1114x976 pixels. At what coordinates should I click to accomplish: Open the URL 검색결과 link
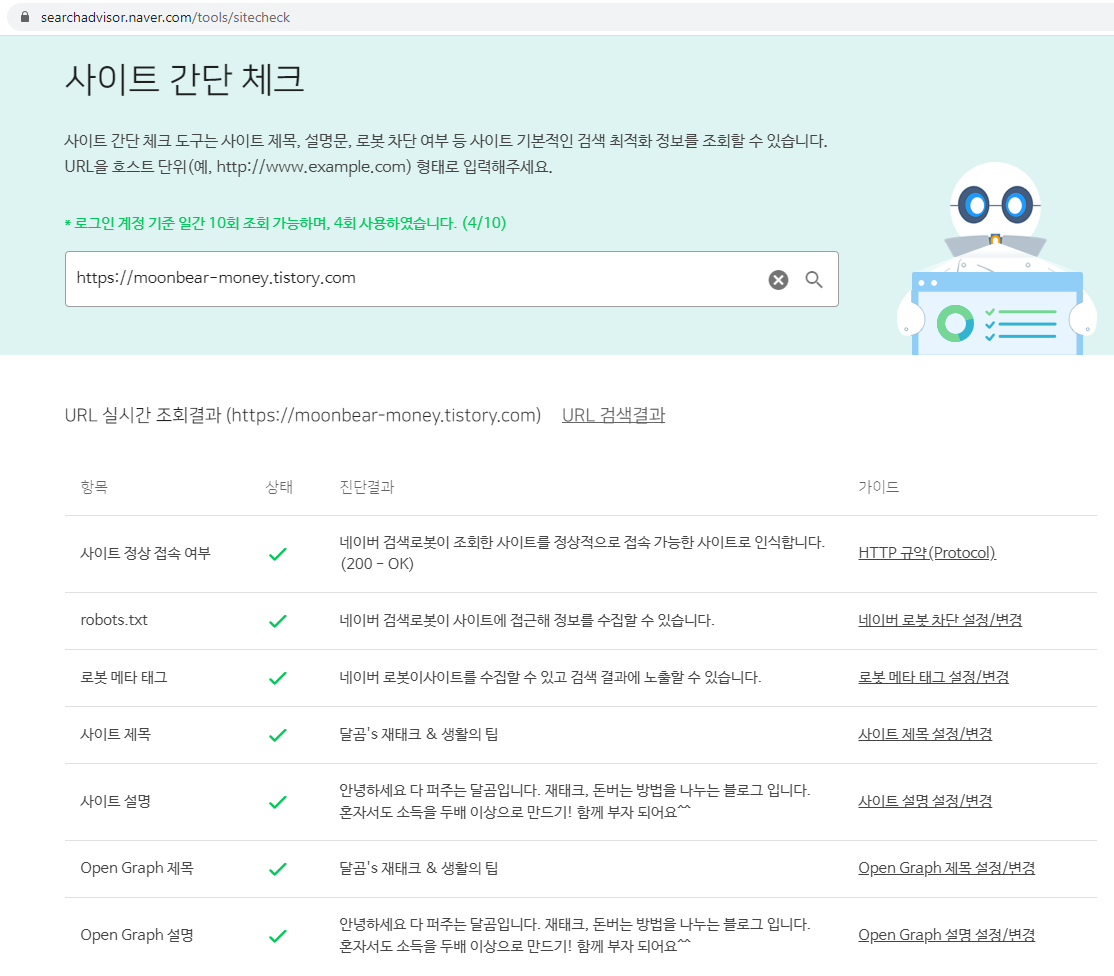coord(613,415)
